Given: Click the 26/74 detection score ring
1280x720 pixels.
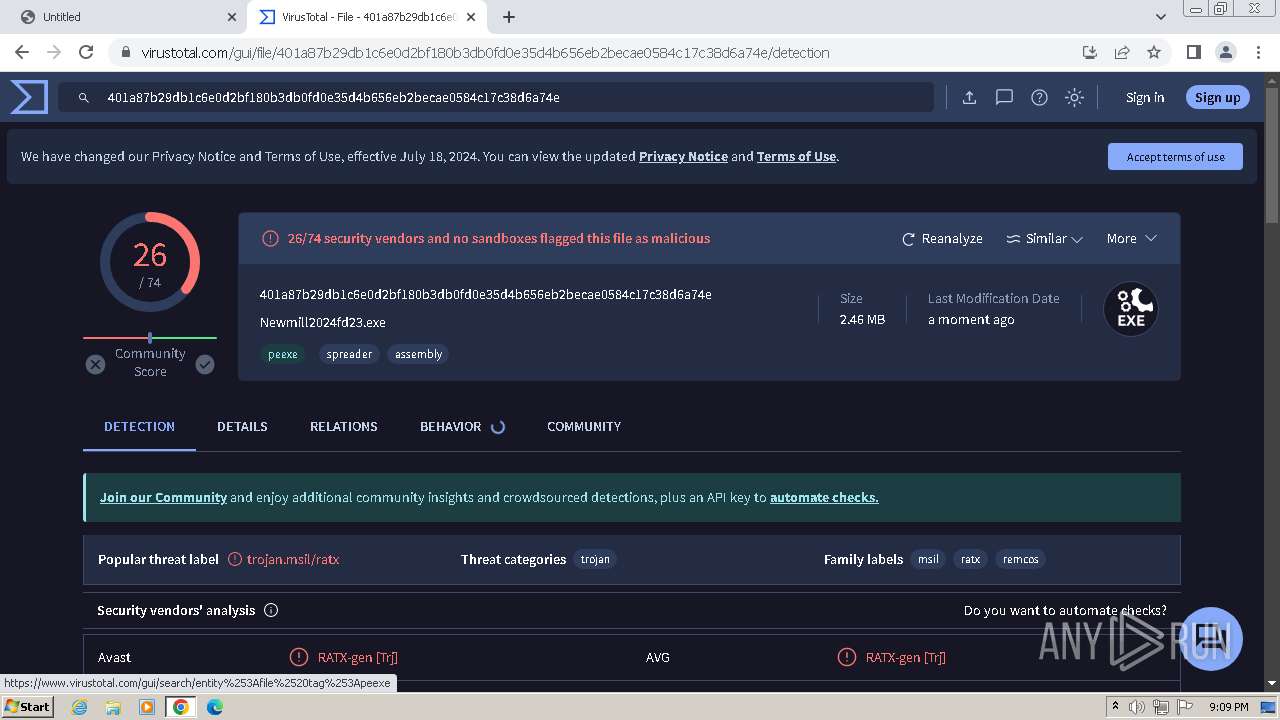Looking at the screenshot, I should [150, 262].
